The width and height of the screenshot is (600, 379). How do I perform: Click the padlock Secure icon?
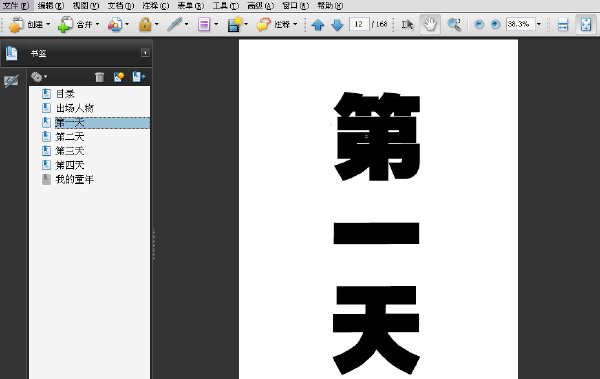145,25
